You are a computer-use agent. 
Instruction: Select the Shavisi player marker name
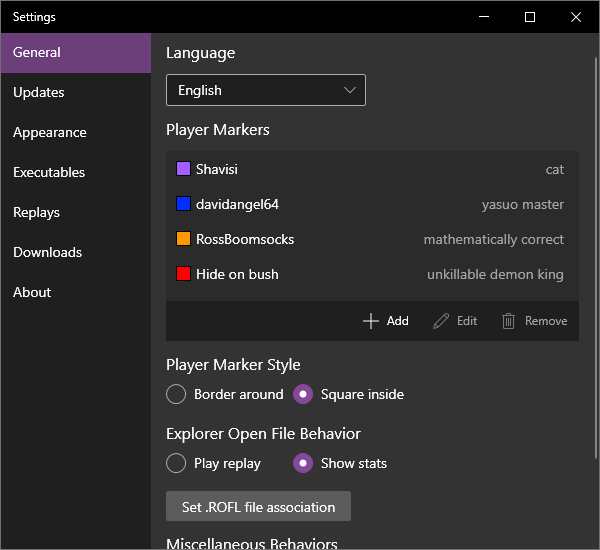pyautogui.click(x=217, y=169)
